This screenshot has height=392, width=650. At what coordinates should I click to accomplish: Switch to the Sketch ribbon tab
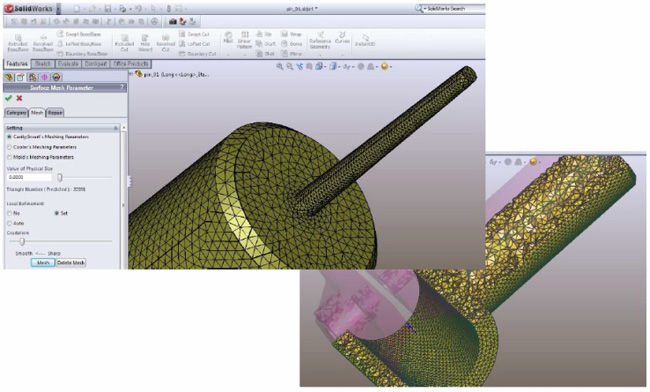tap(43, 64)
